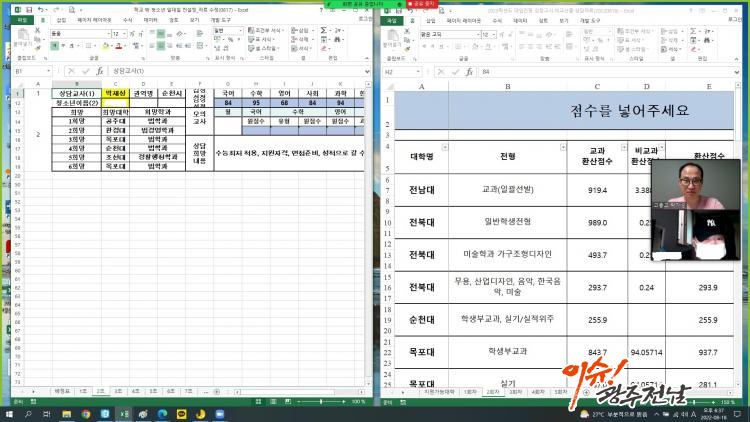Image resolution: width=750 pixels, height=422 pixels.
Task: Click the insert function fx icon in left window
Action: [x=100, y=72]
